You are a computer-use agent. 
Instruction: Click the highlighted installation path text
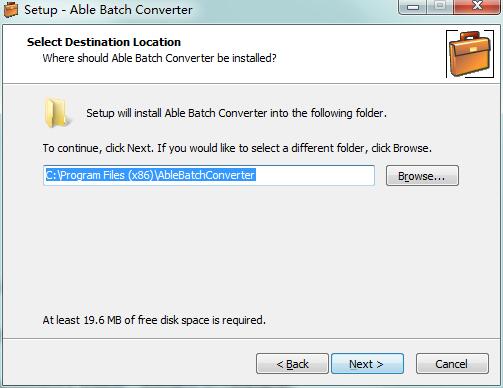coord(151,175)
